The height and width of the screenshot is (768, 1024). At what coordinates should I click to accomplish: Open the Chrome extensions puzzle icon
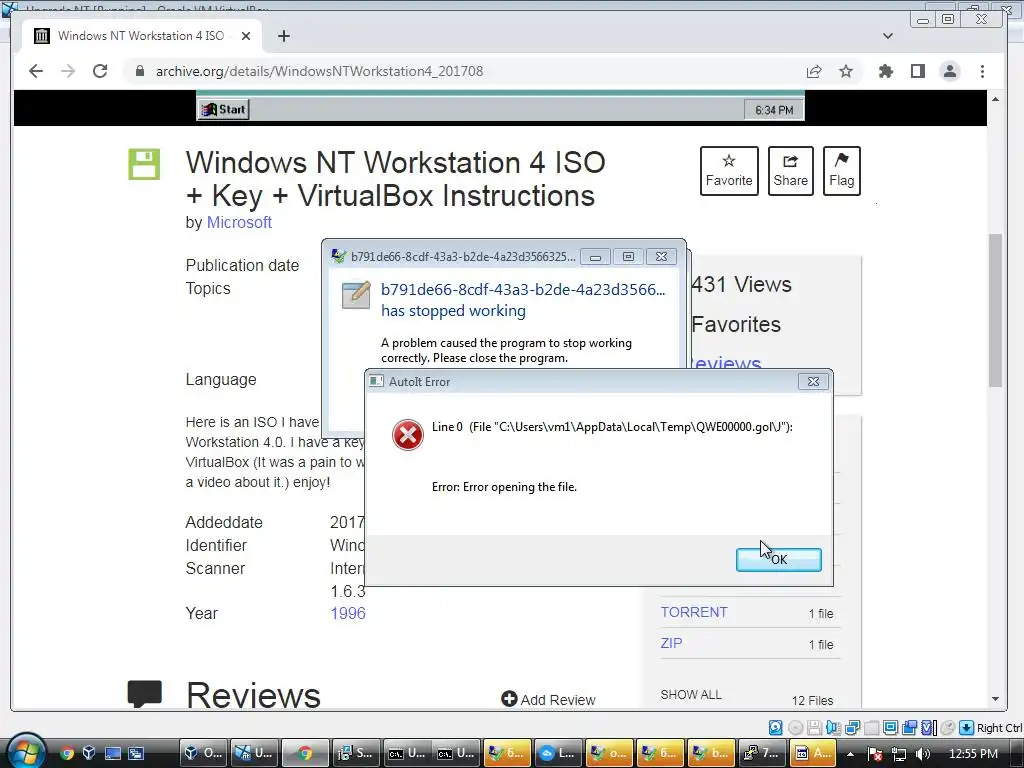pyautogui.click(x=886, y=71)
